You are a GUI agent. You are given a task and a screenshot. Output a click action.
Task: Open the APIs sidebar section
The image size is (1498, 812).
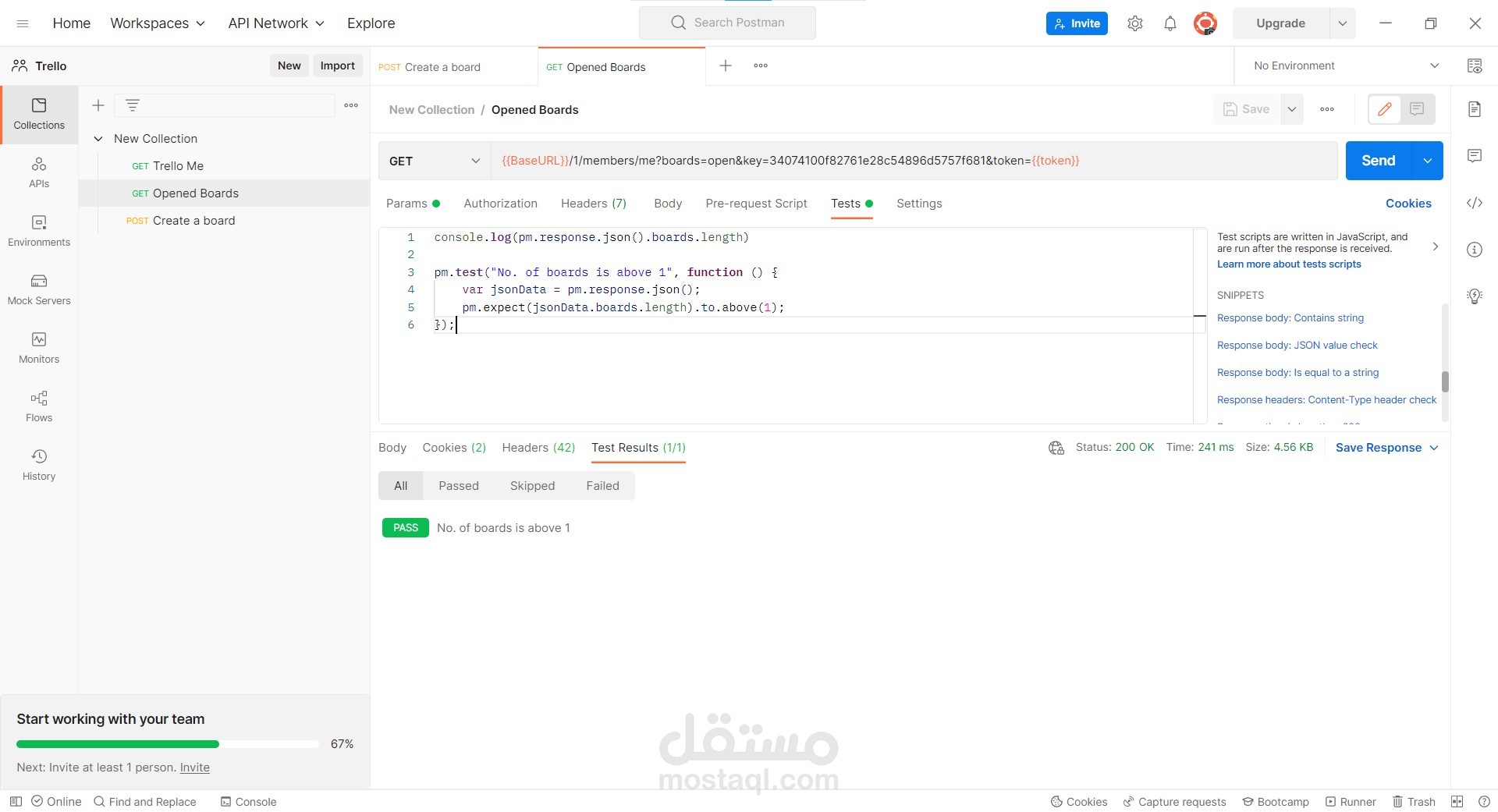[39, 172]
